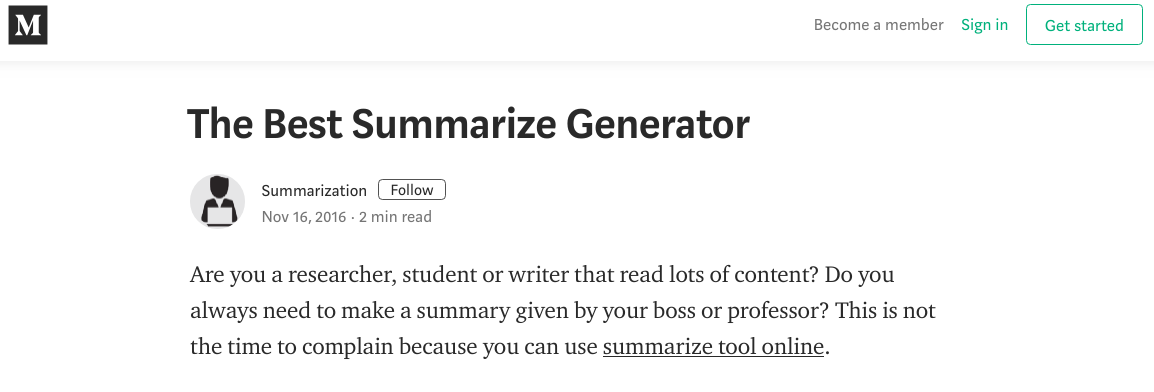Click the word researcher in the paragraph
Screen dimensions: 1154x392
point(334,274)
